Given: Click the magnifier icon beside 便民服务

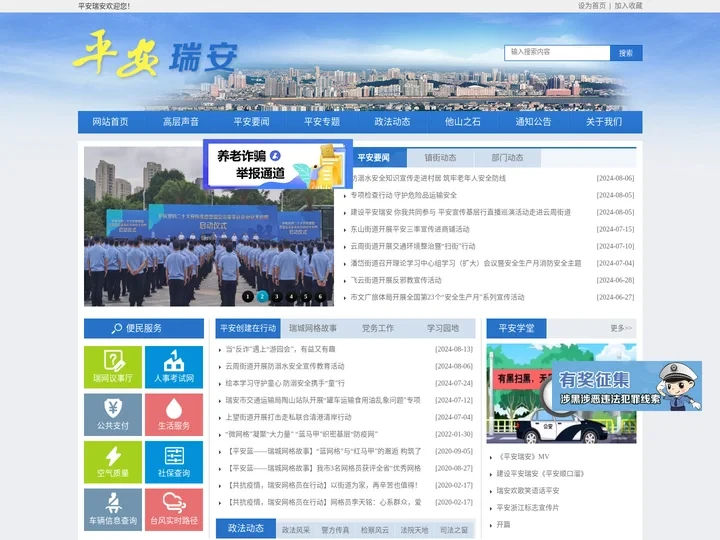Looking at the screenshot, I should (117, 328).
